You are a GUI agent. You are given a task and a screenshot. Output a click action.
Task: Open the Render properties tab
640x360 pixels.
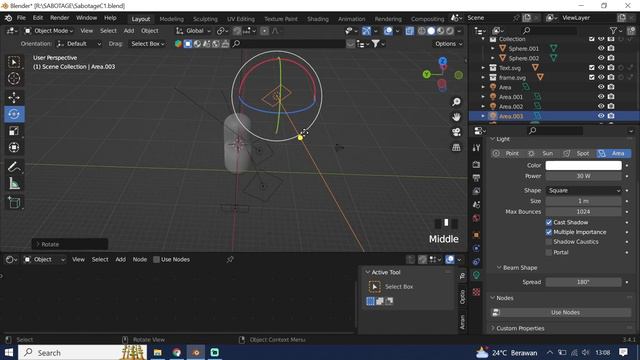pyautogui.click(x=476, y=164)
